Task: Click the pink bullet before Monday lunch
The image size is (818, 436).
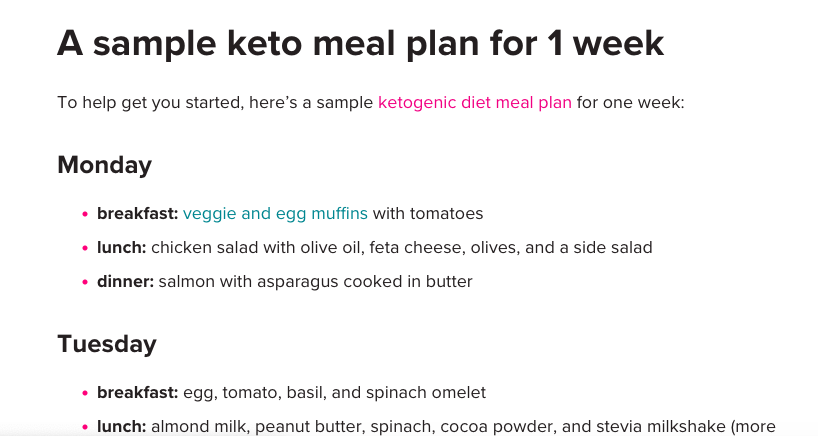Action: click(84, 248)
